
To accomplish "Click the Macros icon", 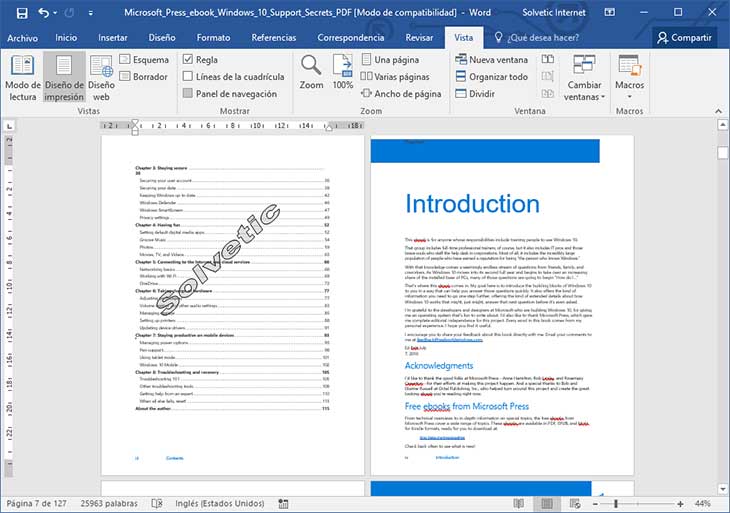I will pyautogui.click(x=629, y=65).
